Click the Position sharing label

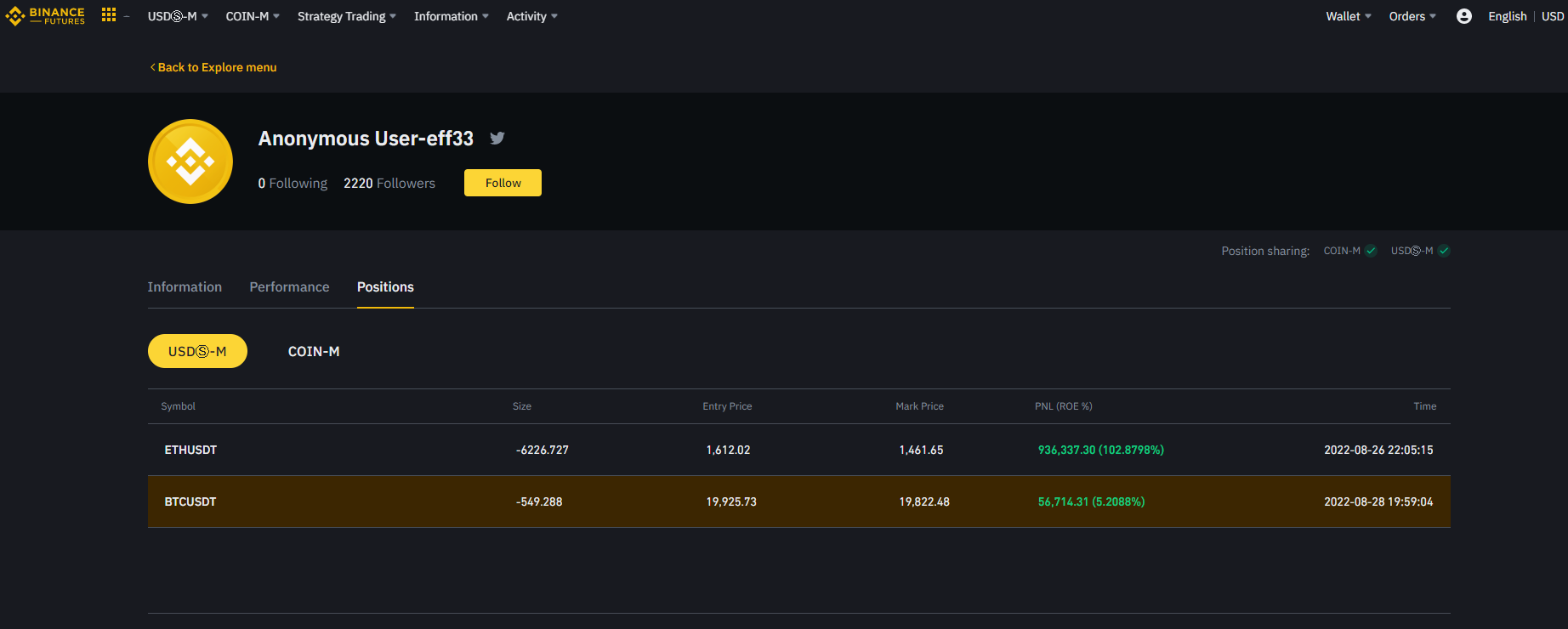tap(1265, 251)
